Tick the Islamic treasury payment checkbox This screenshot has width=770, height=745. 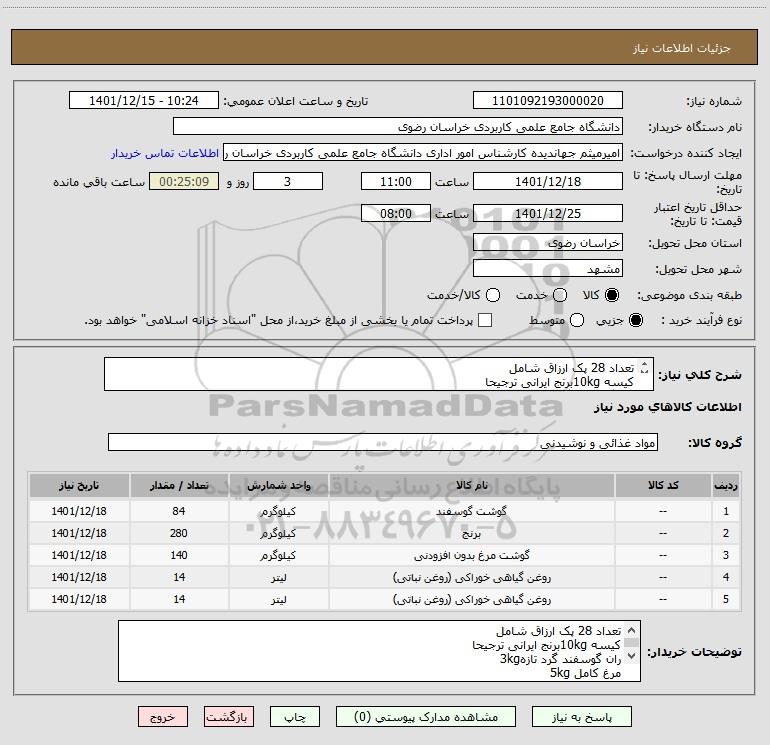(485, 320)
